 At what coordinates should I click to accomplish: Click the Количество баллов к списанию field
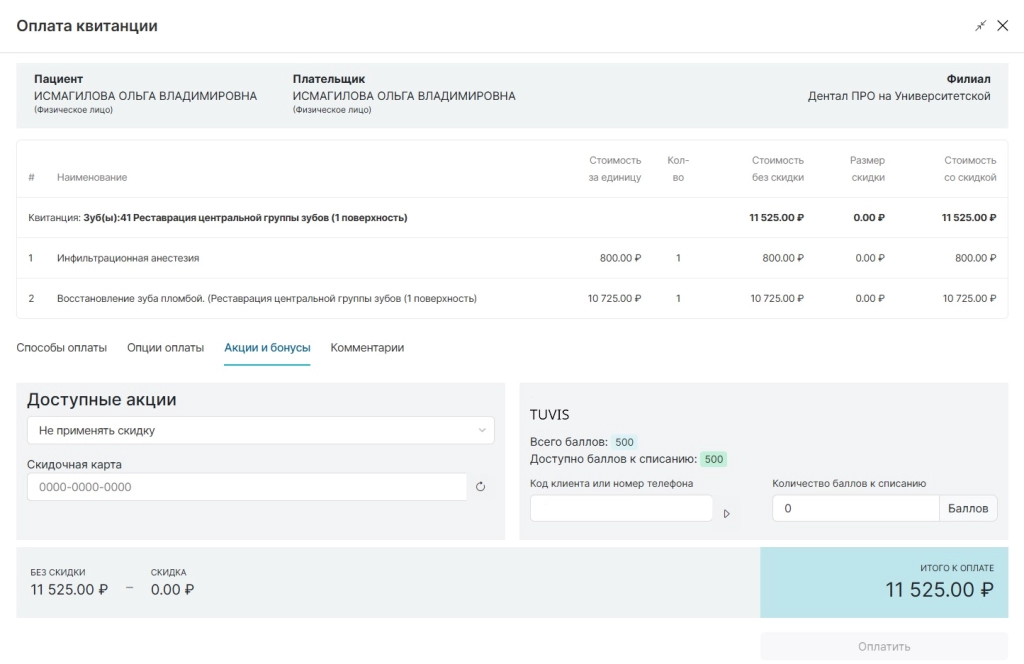pos(856,508)
